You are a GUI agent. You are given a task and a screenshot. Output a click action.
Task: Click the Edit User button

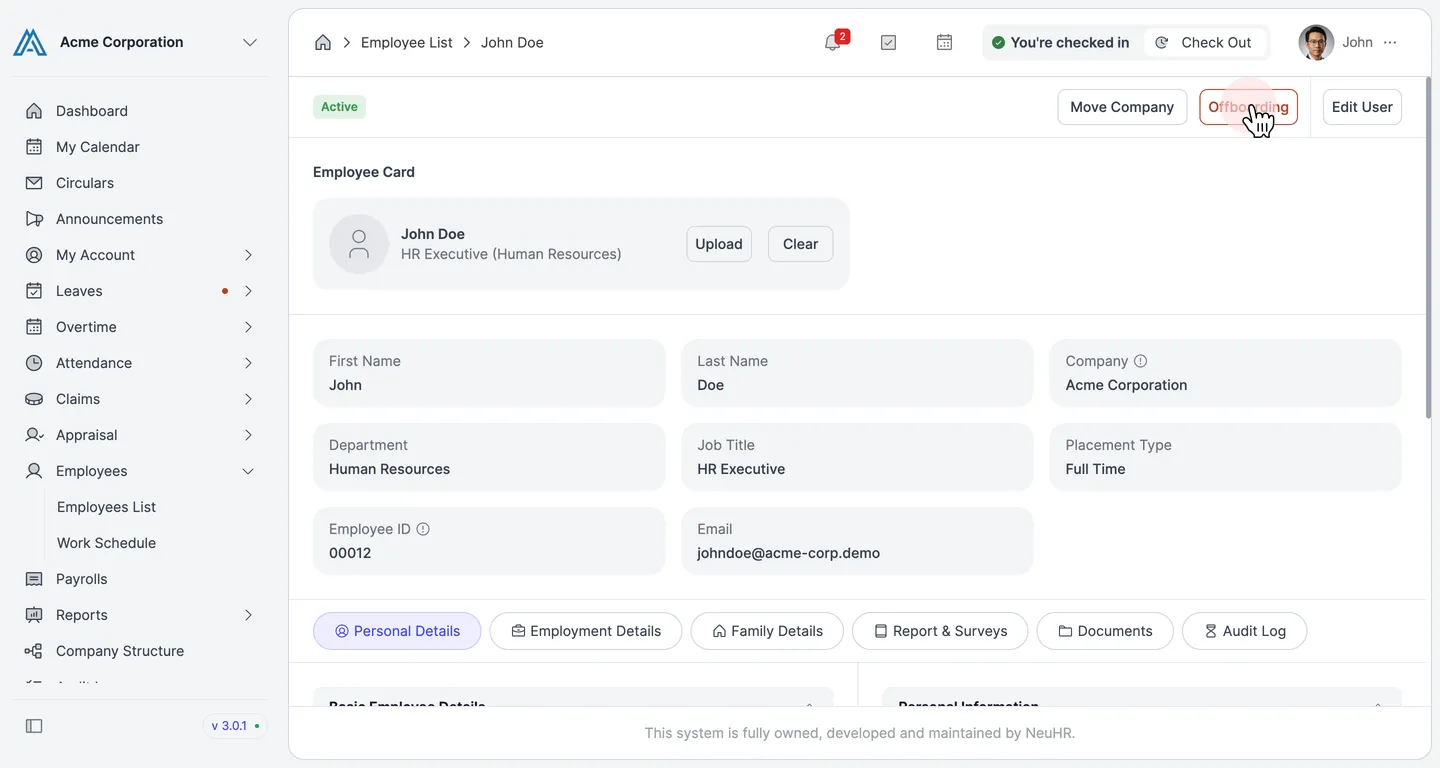tap(1362, 107)
